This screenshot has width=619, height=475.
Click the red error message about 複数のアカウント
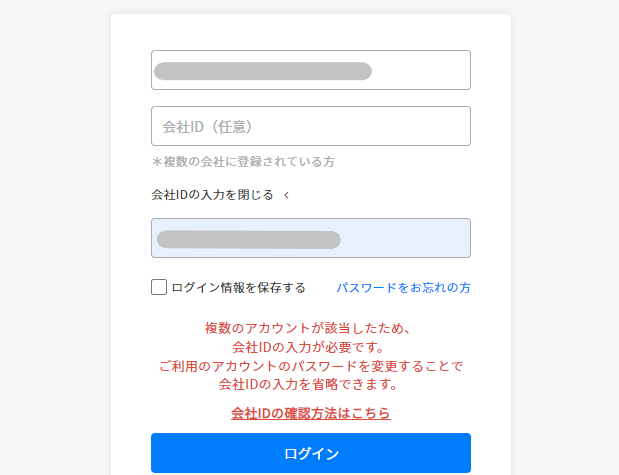[x=310, y=355]
